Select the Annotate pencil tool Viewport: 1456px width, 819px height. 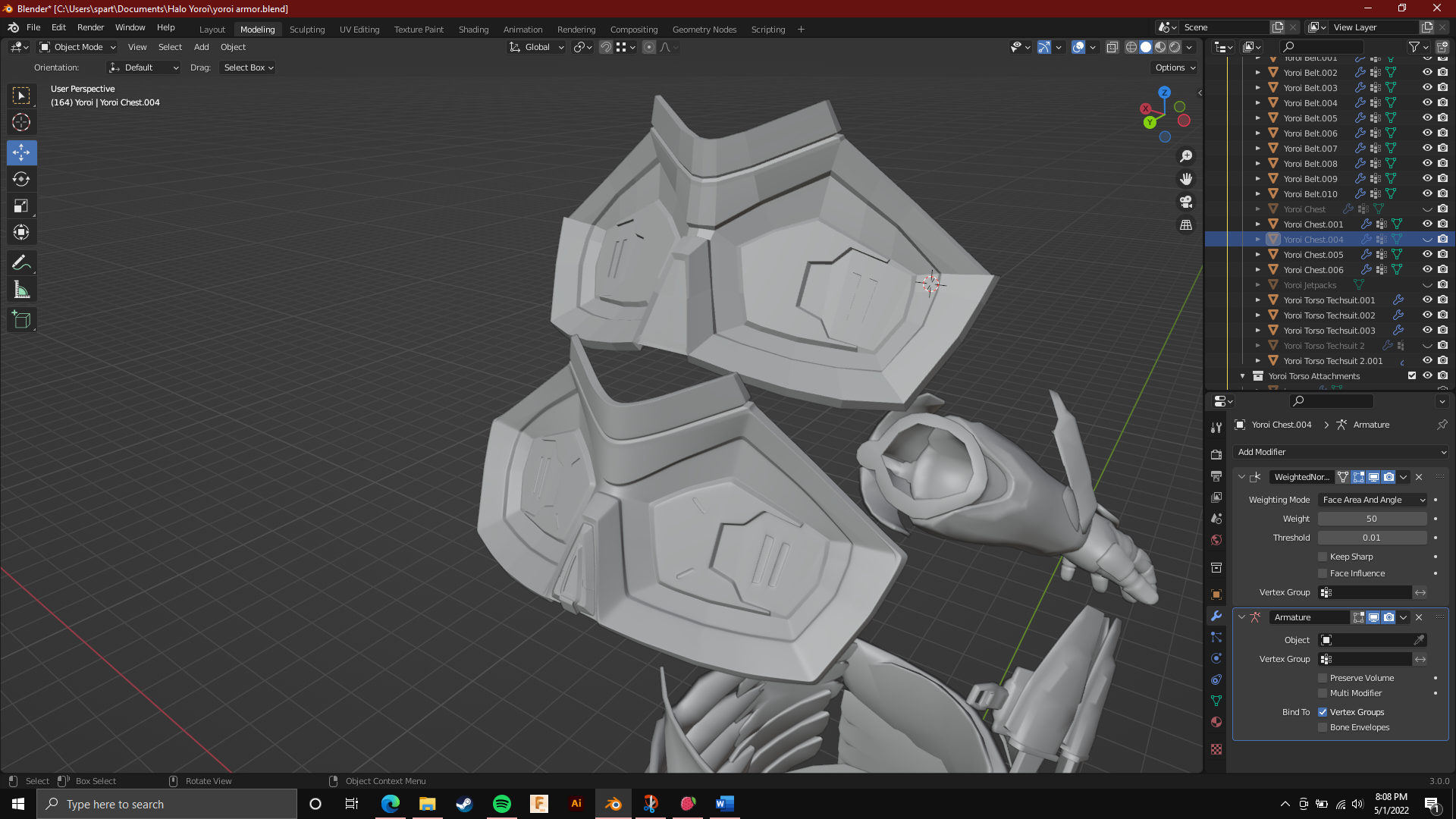(x=21, y=263)
